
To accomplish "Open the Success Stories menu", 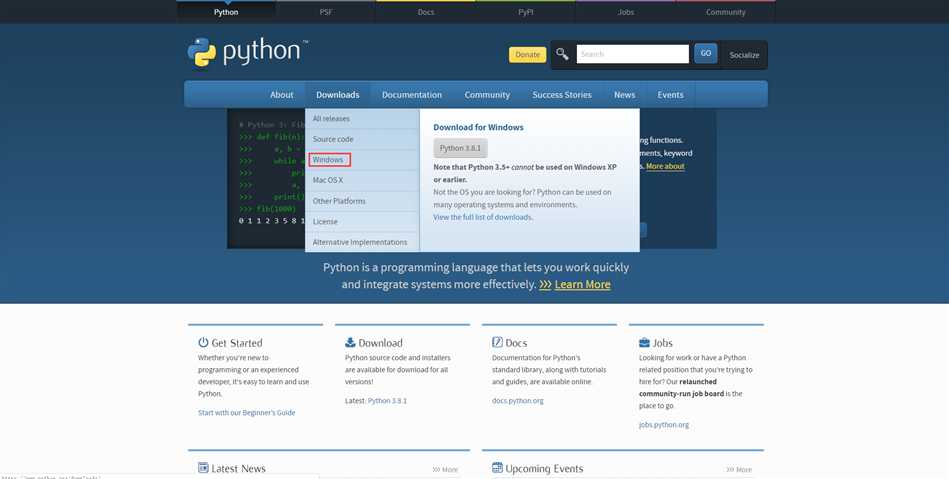I will pyautogui.click(x=562, y=94).
